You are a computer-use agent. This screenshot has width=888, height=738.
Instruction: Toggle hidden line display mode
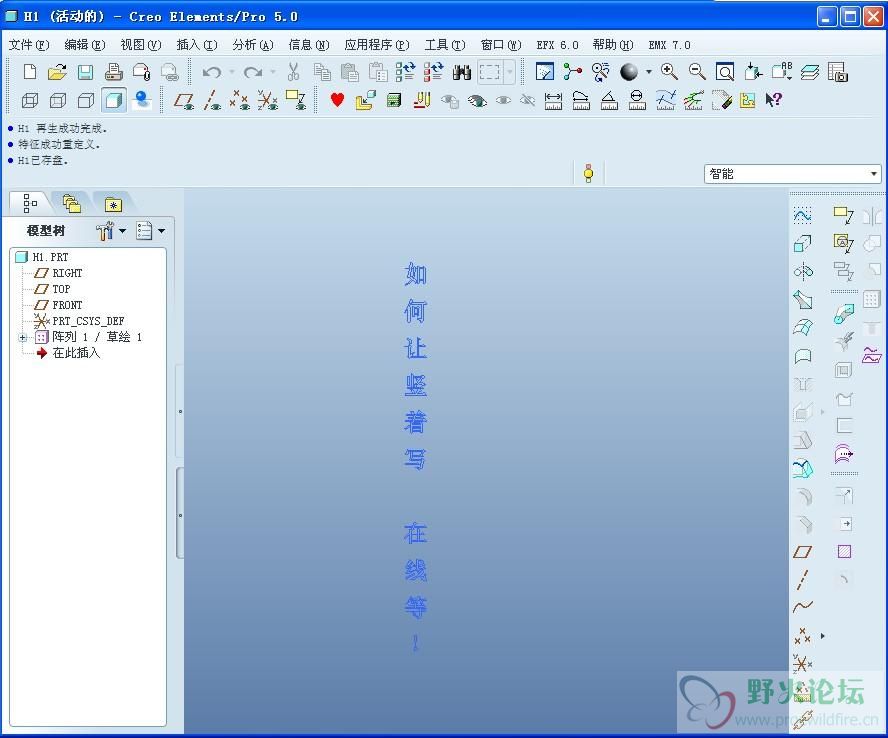click(58, 100)
